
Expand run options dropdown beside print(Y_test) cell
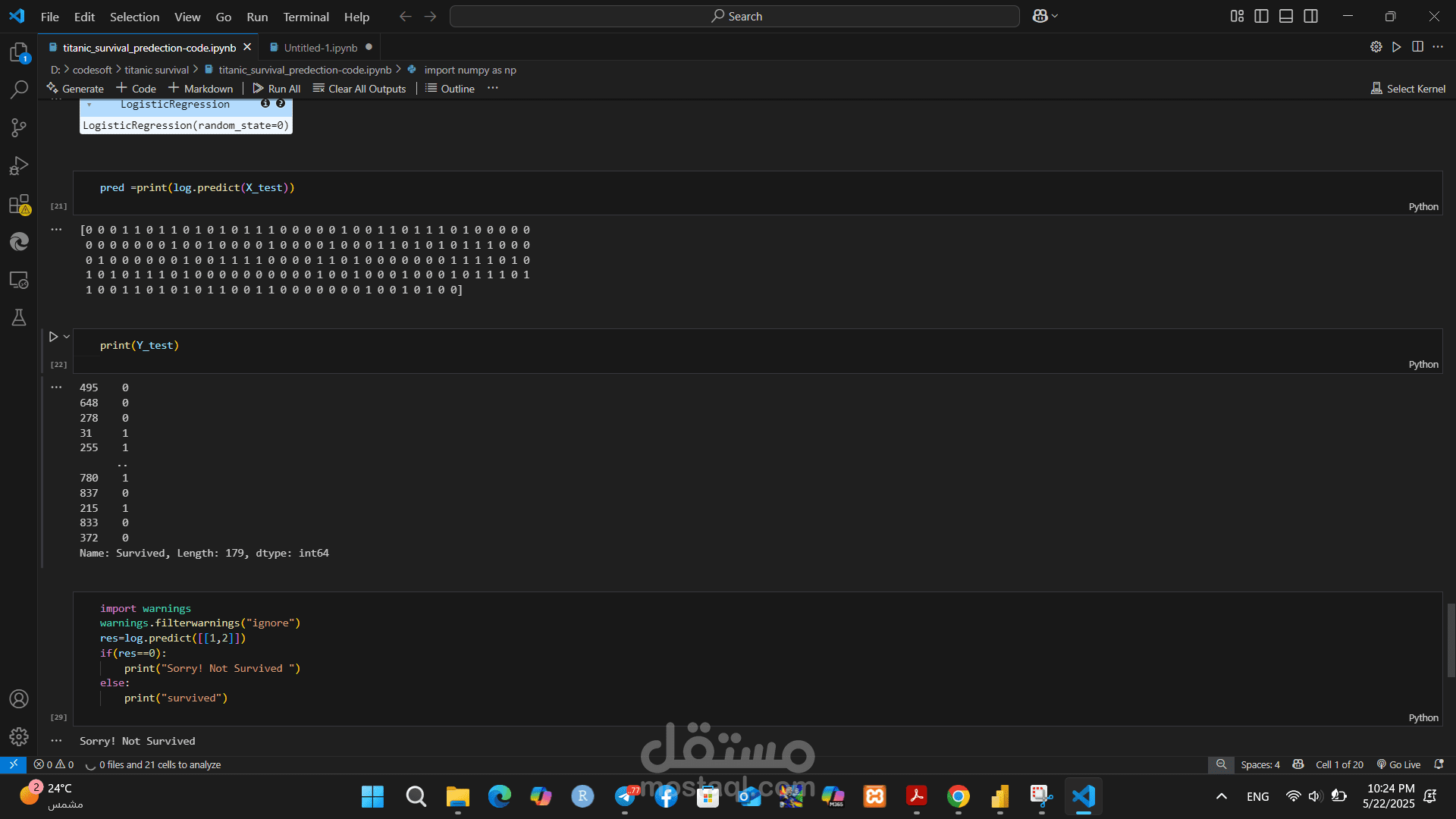click(x=67, y=337)
